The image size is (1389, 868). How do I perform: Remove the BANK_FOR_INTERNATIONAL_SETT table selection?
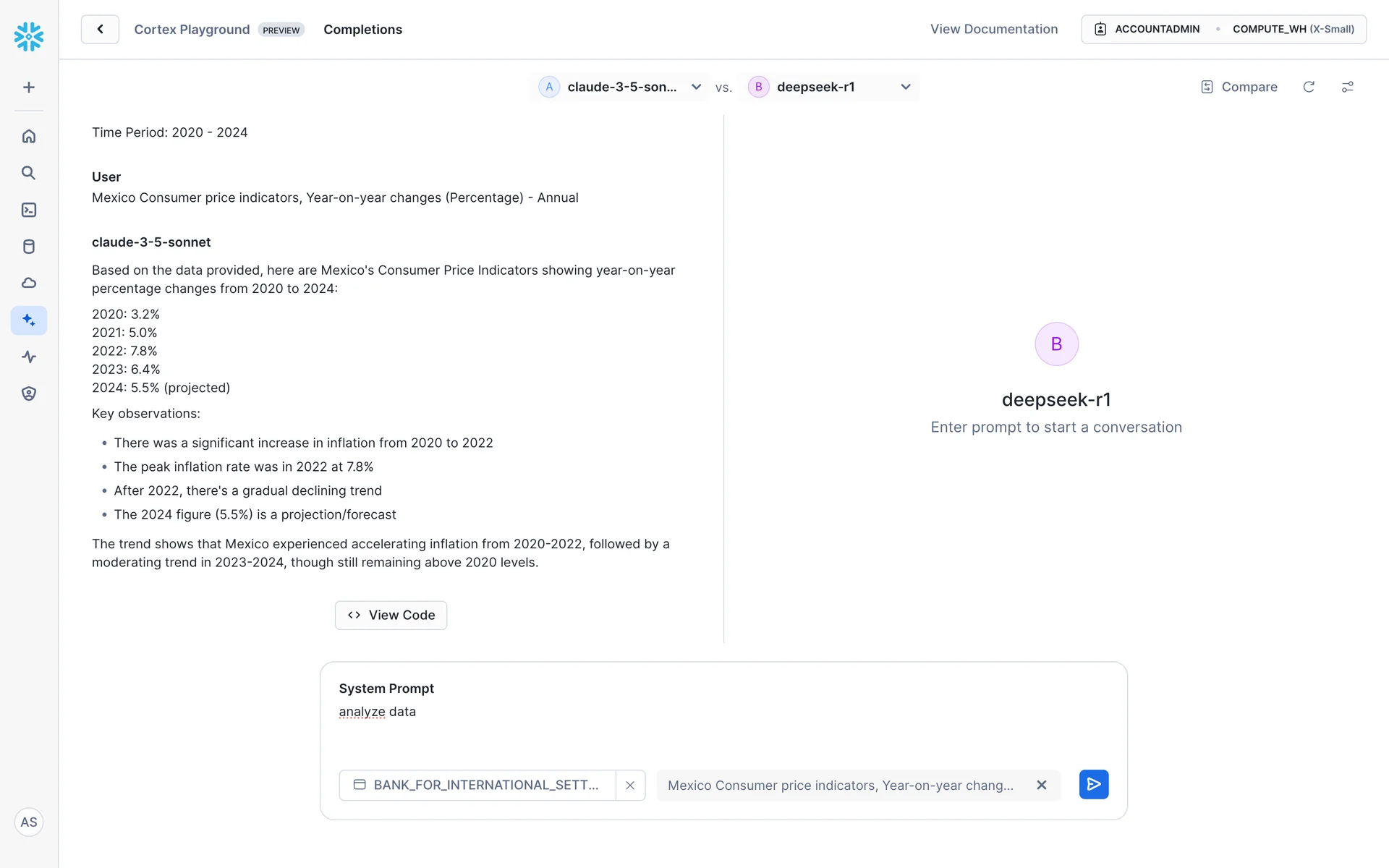[x=630, y=785]
